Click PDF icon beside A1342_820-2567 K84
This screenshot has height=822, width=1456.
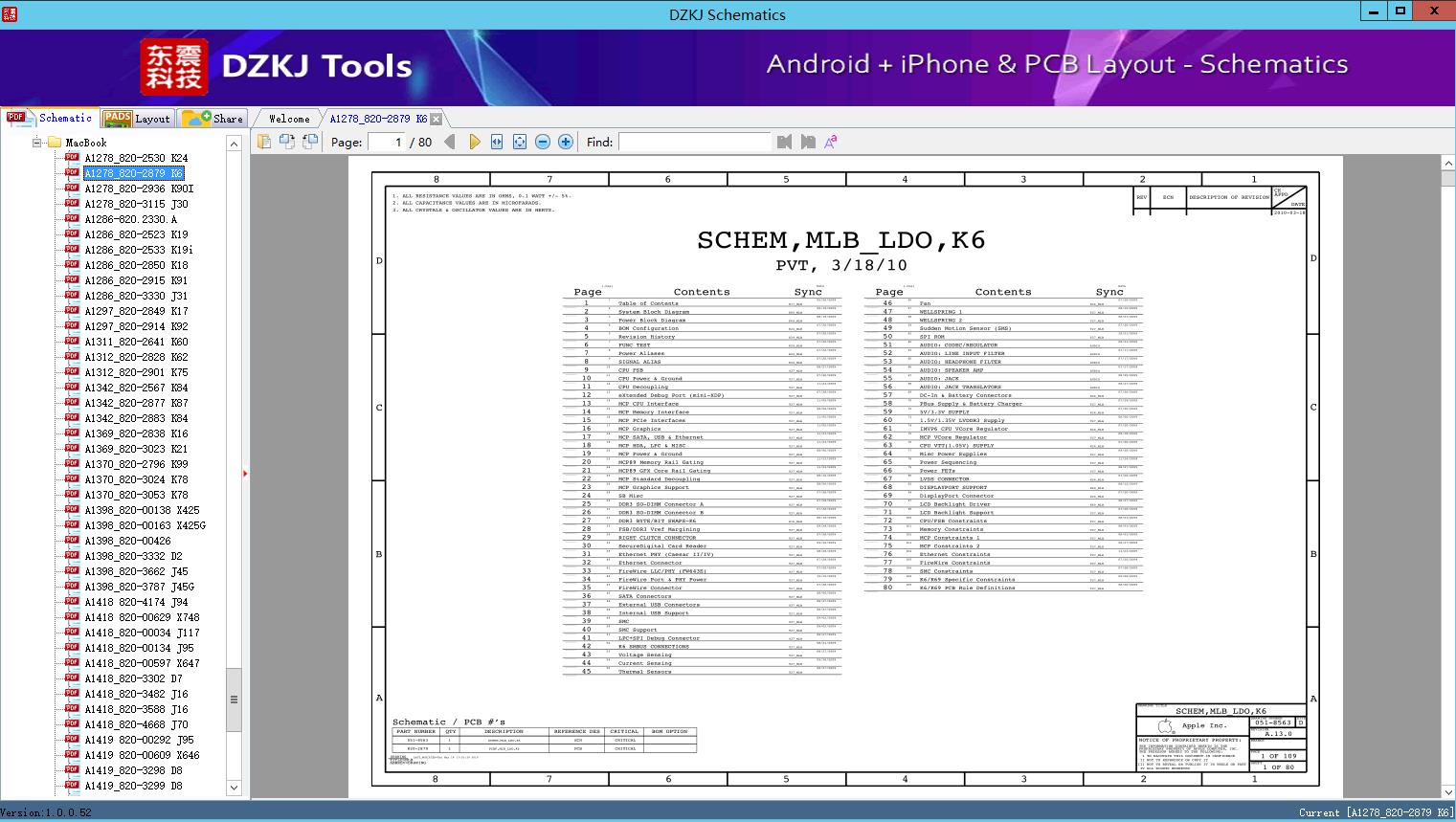72,388
